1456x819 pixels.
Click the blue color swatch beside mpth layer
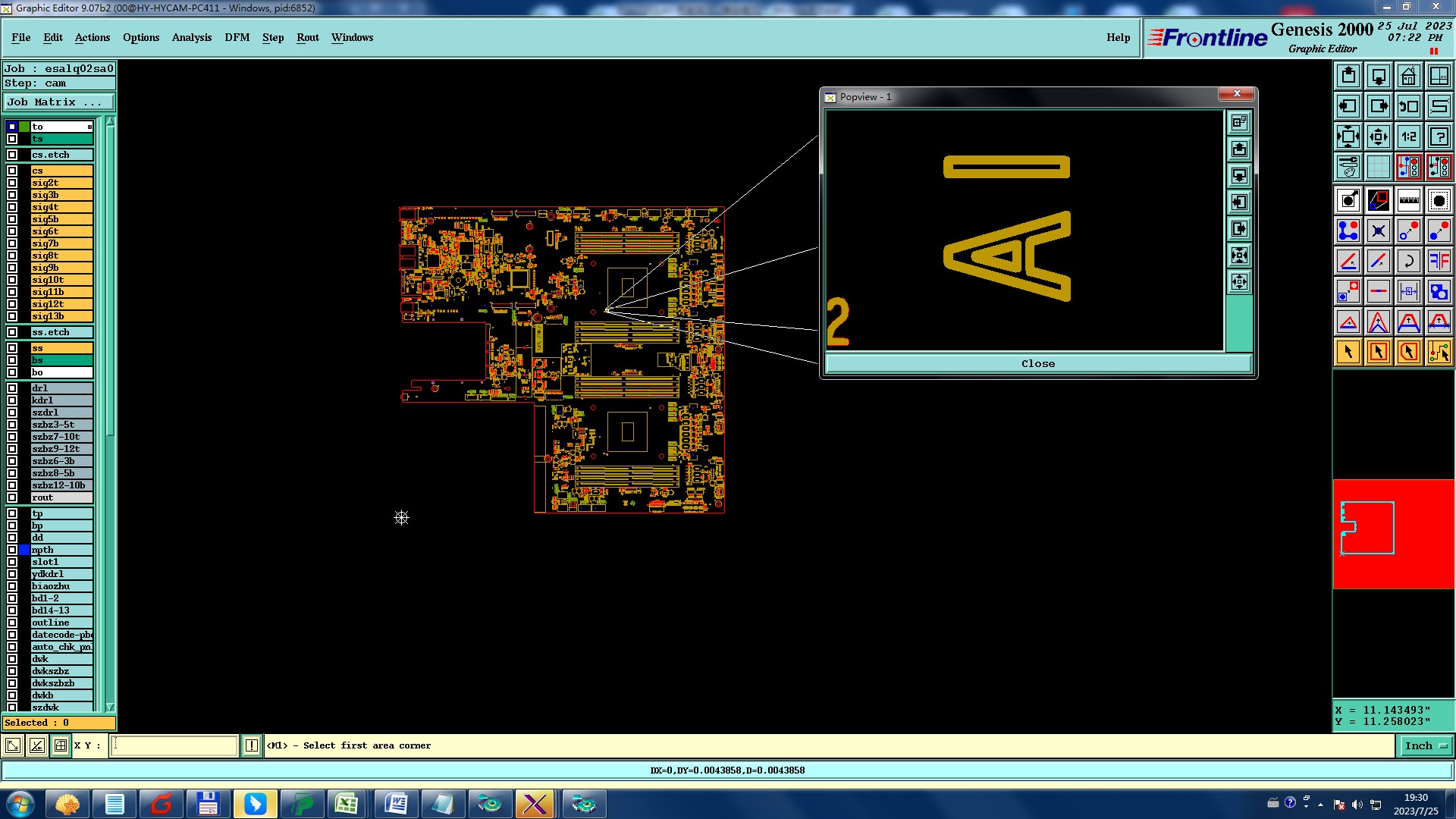[24, 550]
